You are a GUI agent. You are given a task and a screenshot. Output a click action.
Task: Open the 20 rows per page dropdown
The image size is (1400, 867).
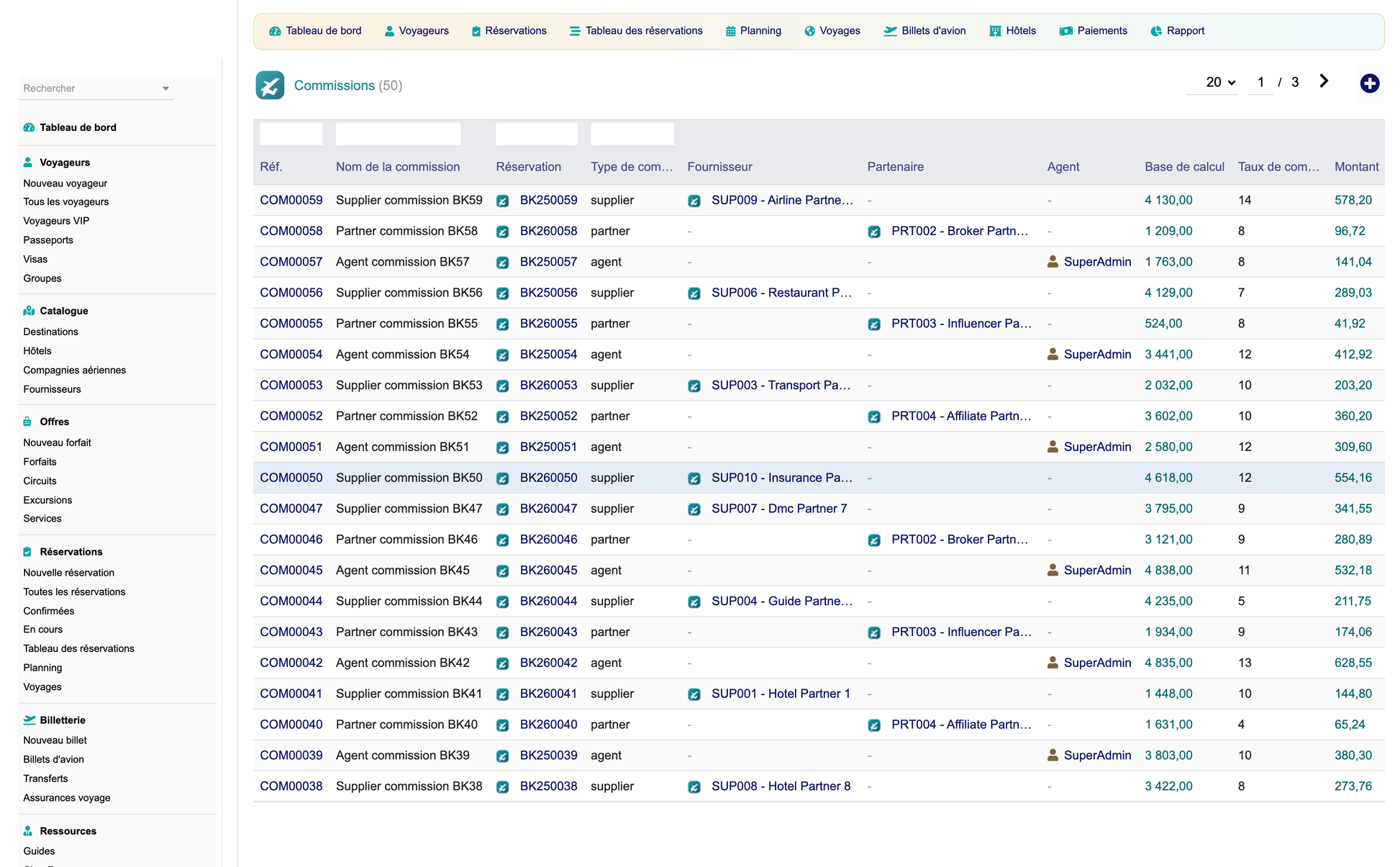click(1220, 82)
